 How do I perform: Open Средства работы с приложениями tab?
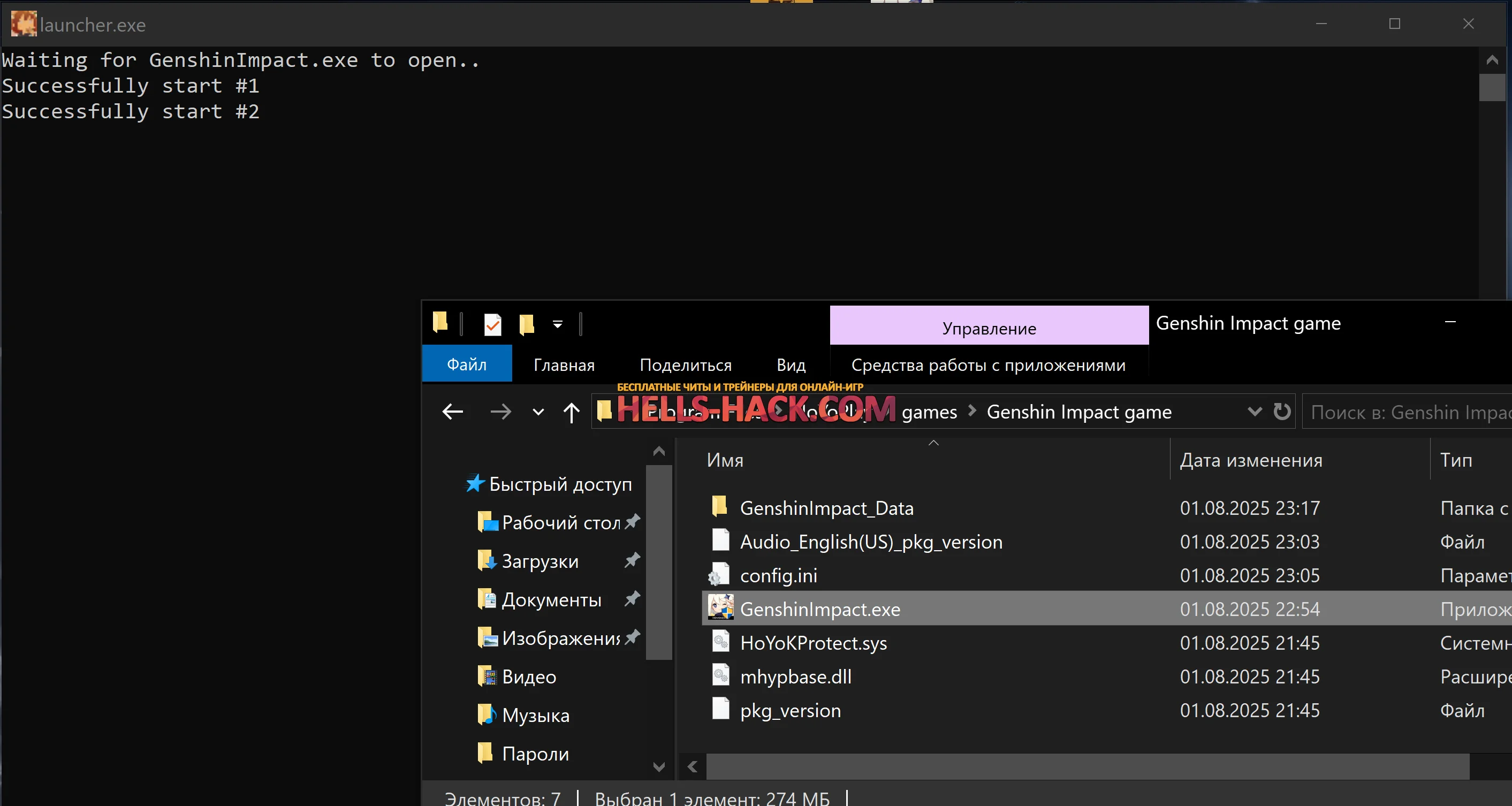click(x=989, y=365)
